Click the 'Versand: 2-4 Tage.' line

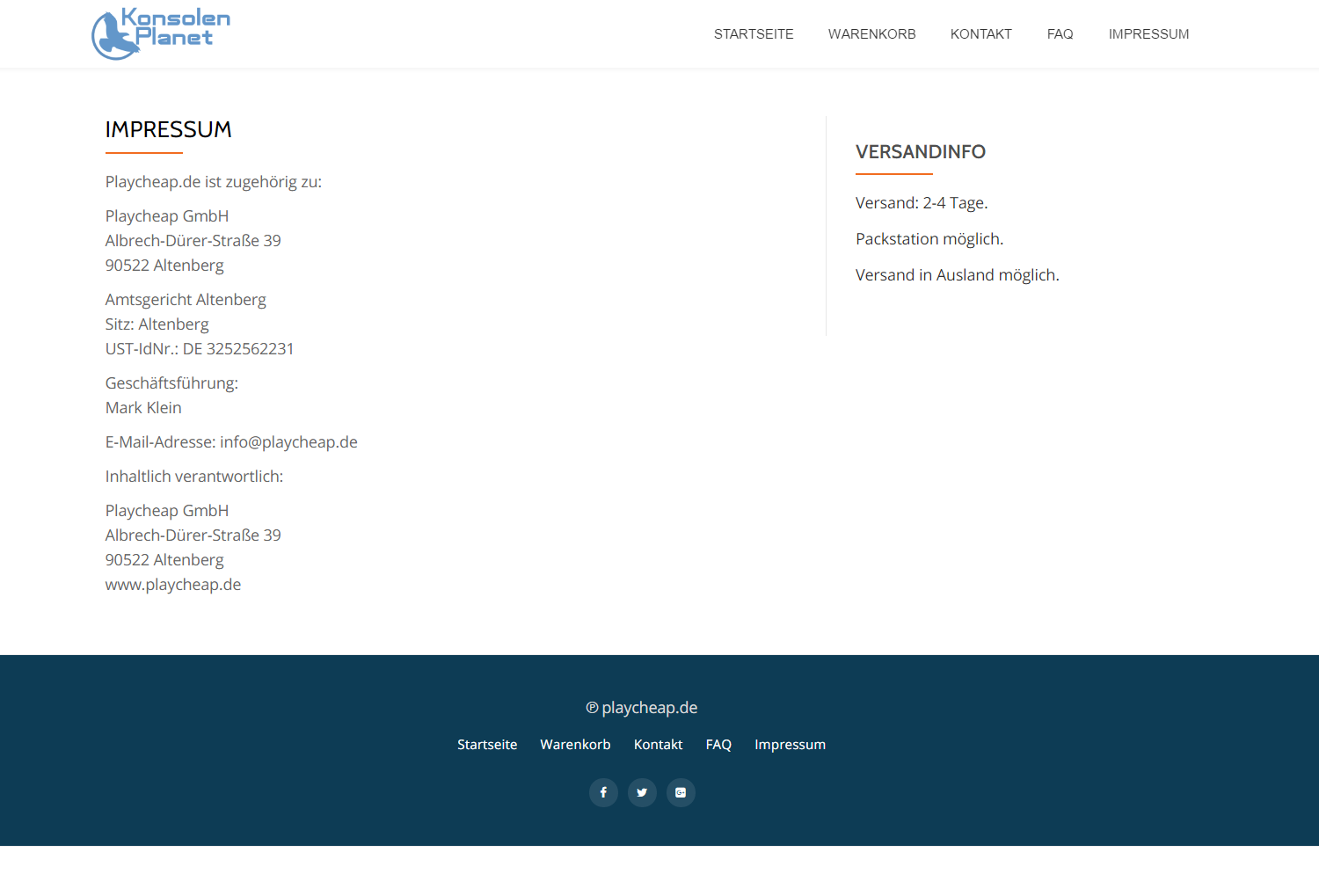[x=922, y=203]
